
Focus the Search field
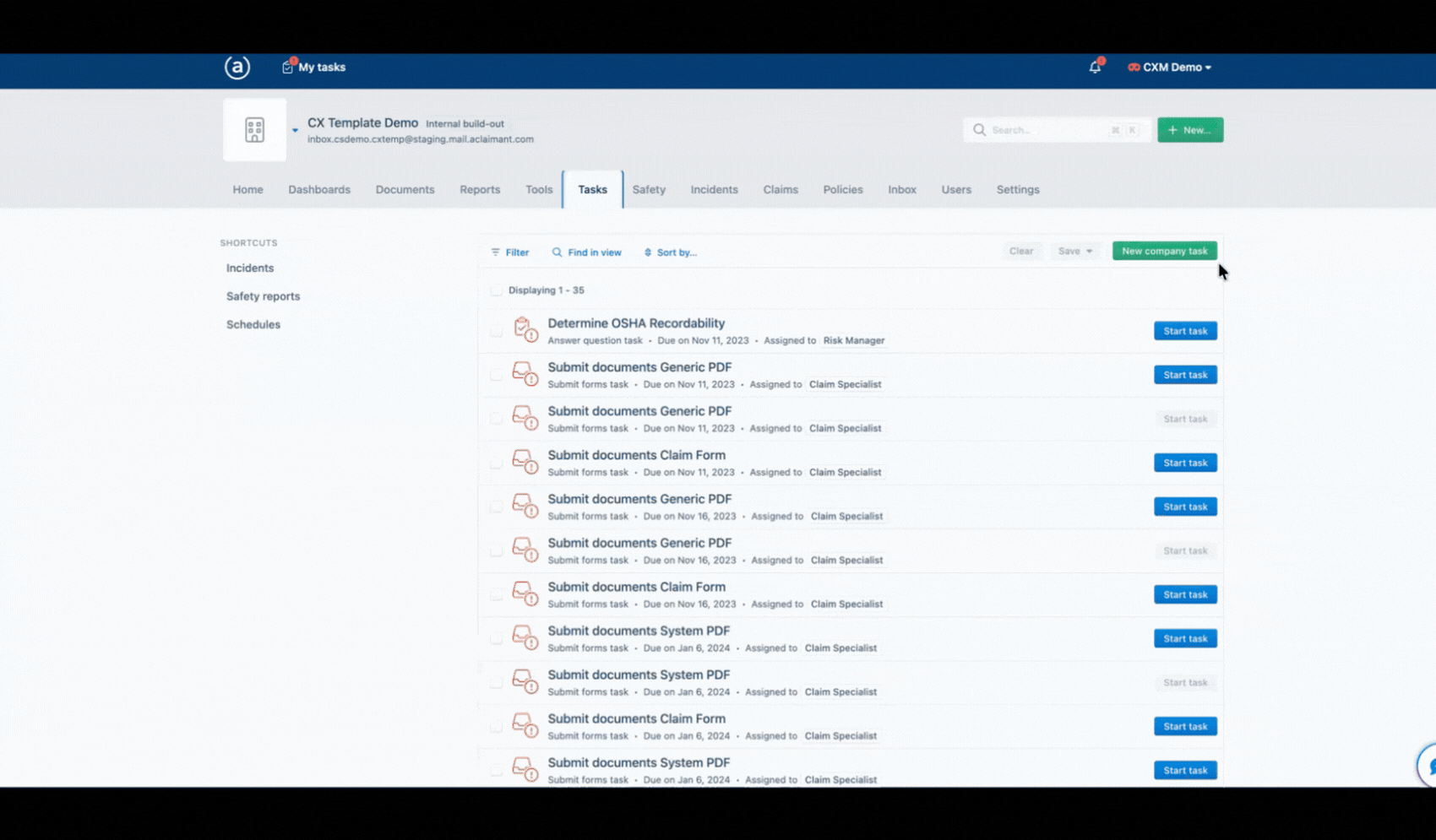1057,130
